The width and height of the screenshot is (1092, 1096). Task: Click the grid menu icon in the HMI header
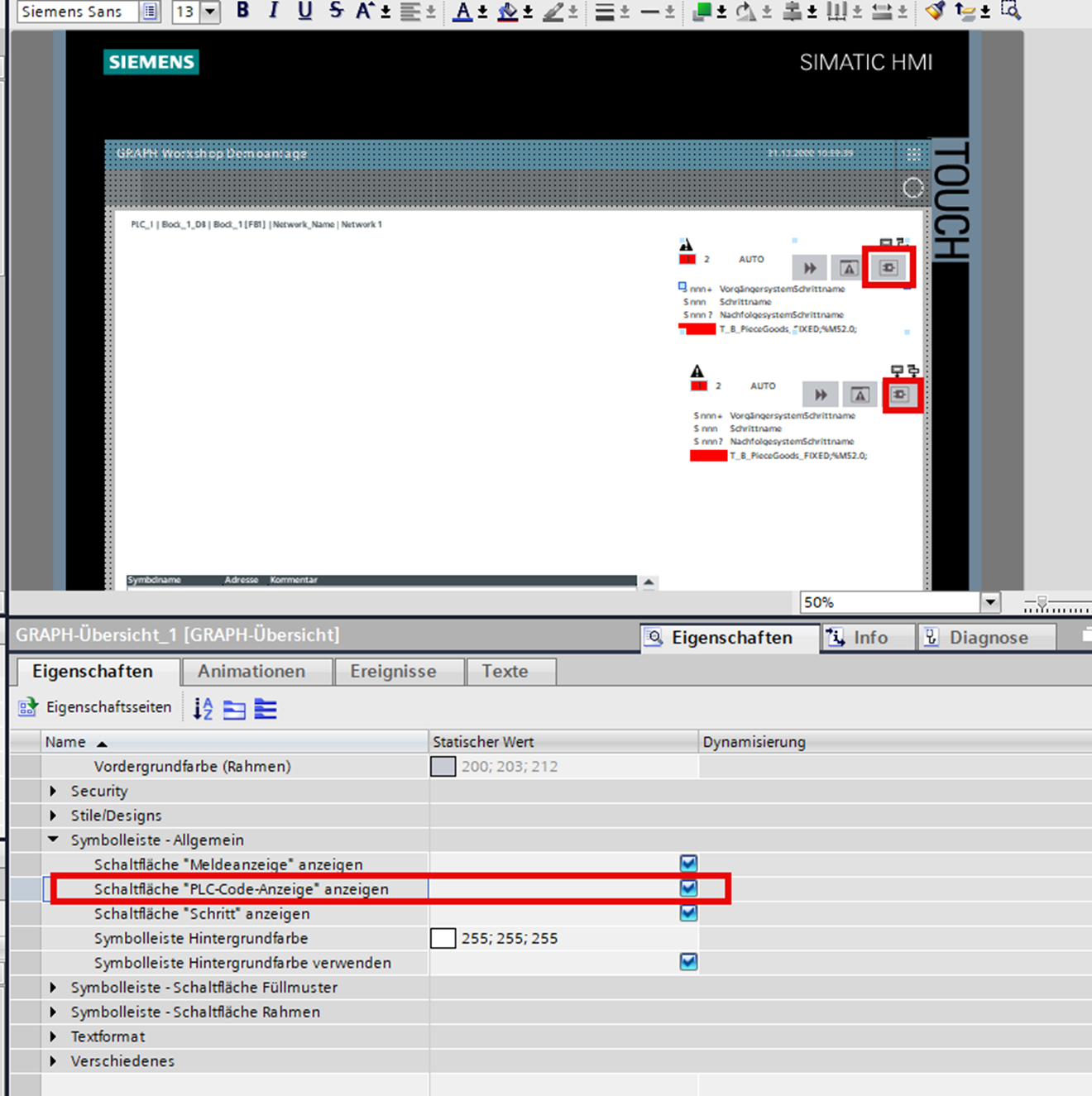pos(913,154)
